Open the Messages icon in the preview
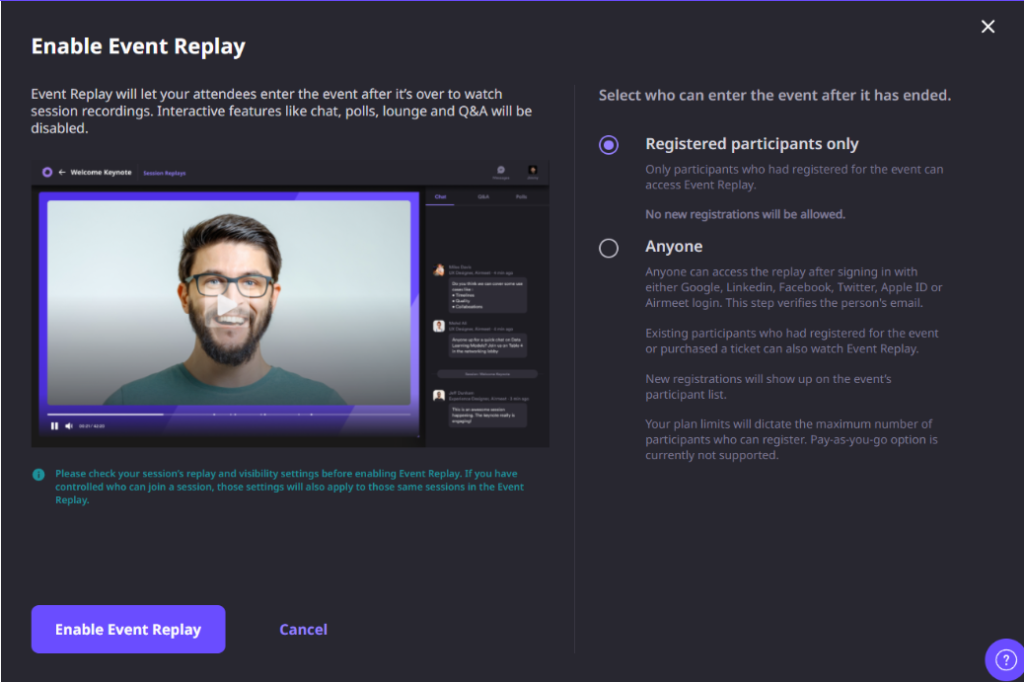Screen dimensions: 1024x682 click(500, 171)
